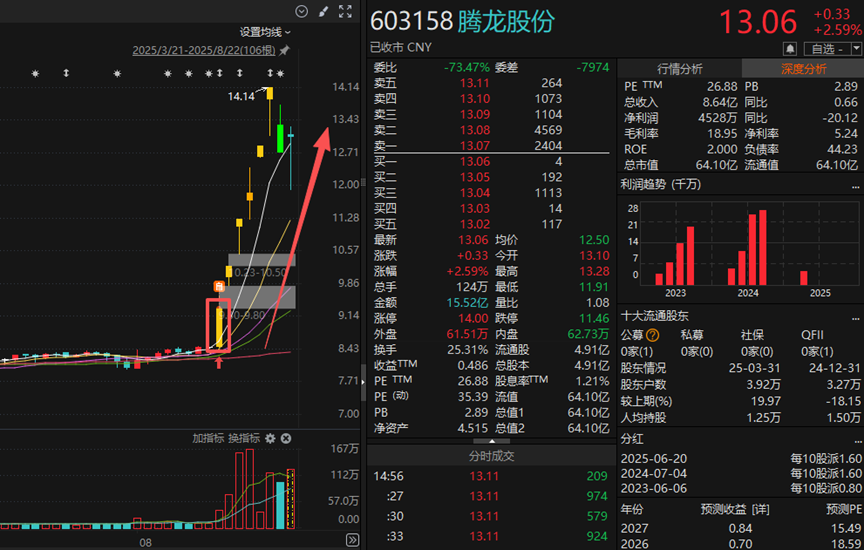Image resolution: width=864 pixels, height=550 pixels.
Task: Click the 卖五 price 13.11
Action: pyautogui.click(x=475, y=83)
